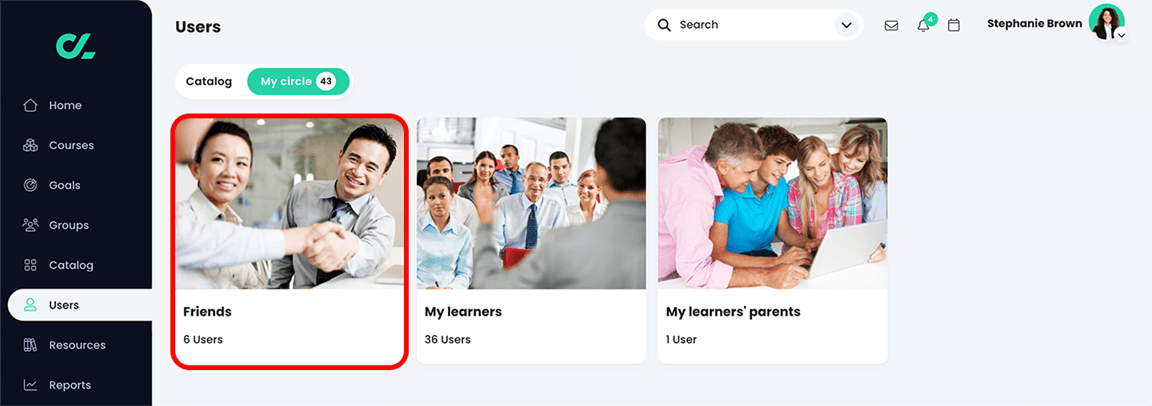Click the app logo in sidebar

[76, 46]
